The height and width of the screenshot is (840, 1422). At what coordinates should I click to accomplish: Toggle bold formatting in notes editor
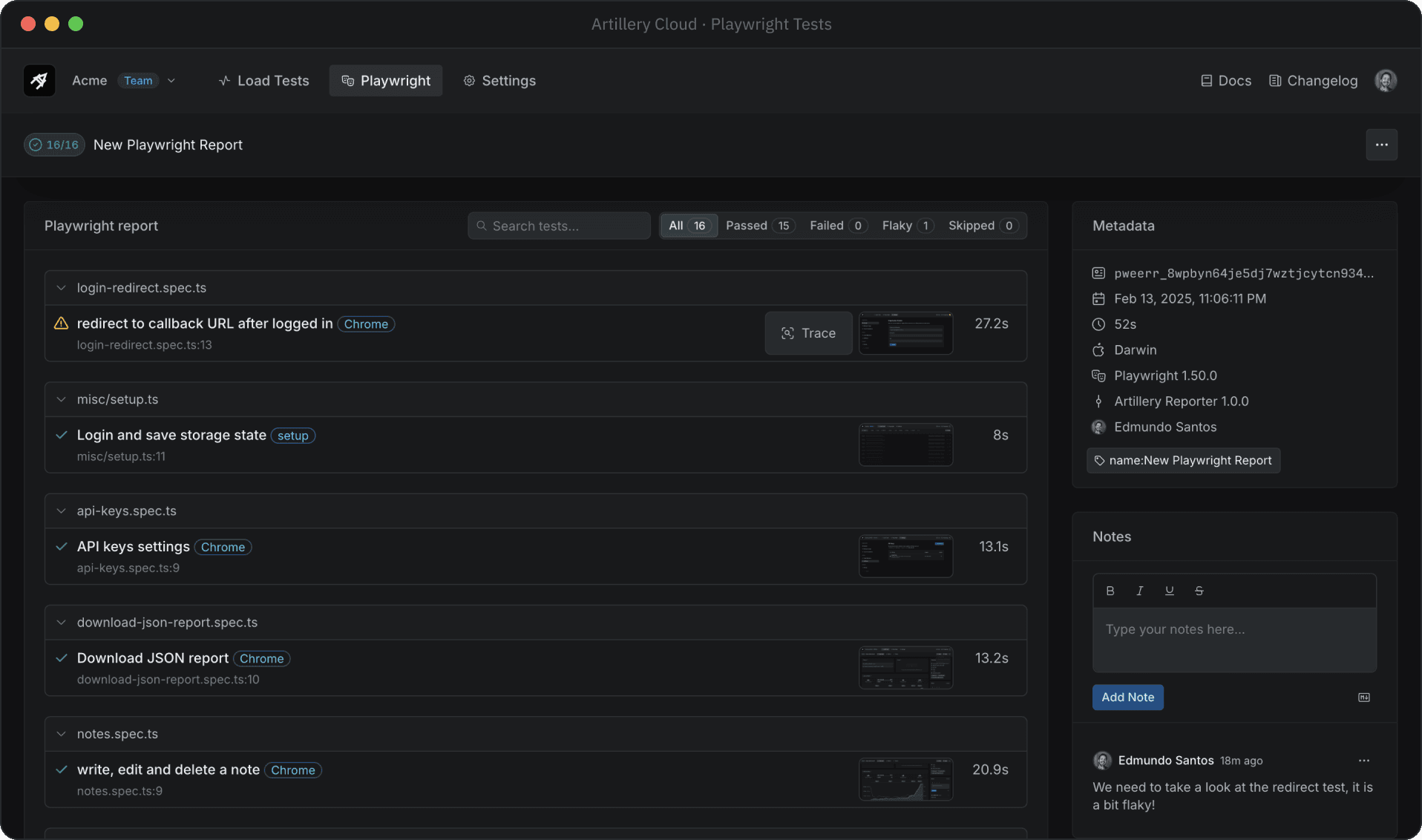tap(1110, 591)
